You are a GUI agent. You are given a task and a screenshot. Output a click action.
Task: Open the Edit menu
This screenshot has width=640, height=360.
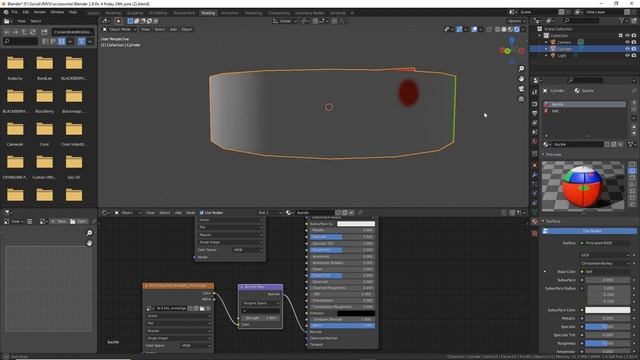coord(26,12)
